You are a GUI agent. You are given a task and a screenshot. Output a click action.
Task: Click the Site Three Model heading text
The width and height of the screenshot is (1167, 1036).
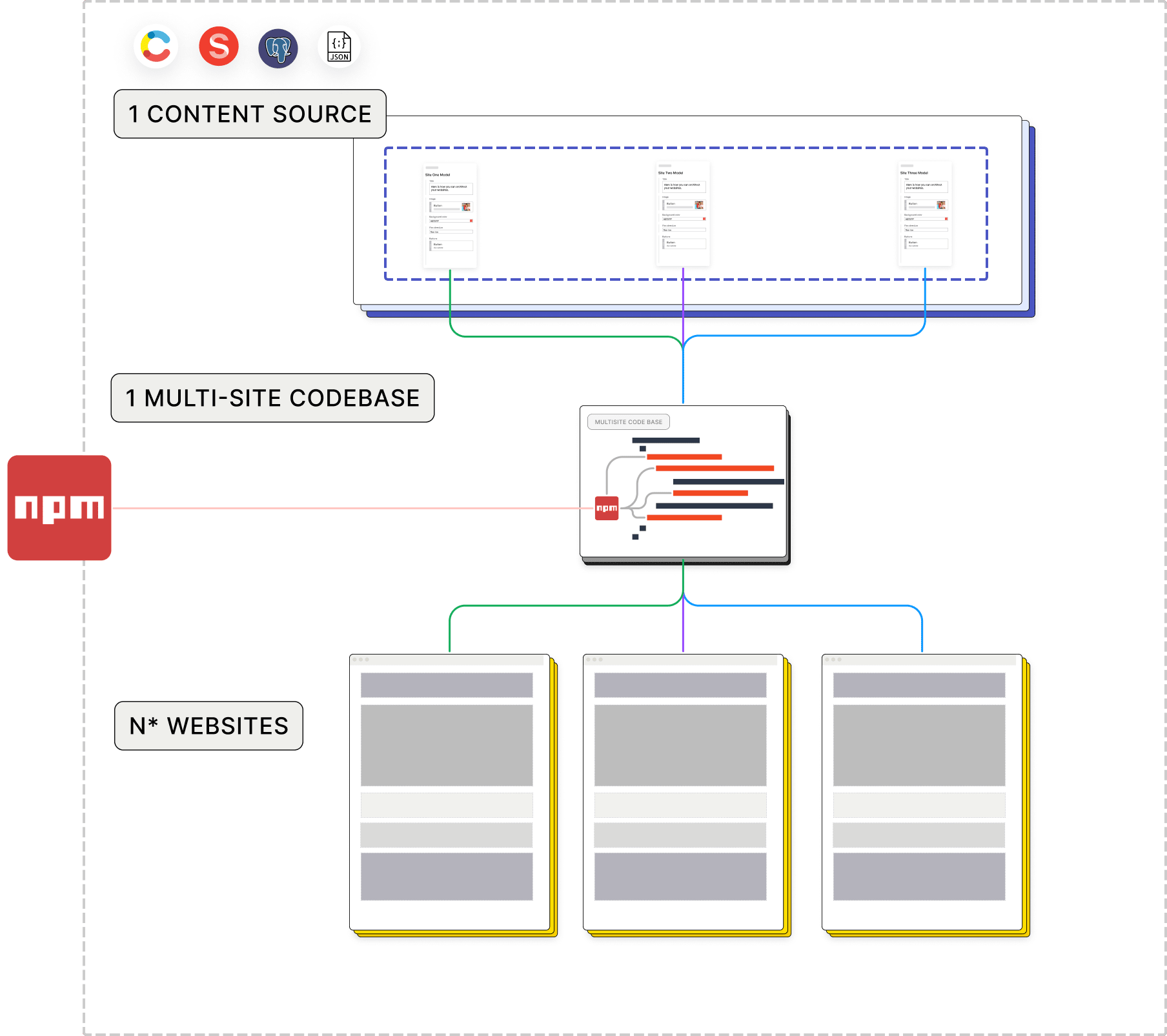[914, 173]
